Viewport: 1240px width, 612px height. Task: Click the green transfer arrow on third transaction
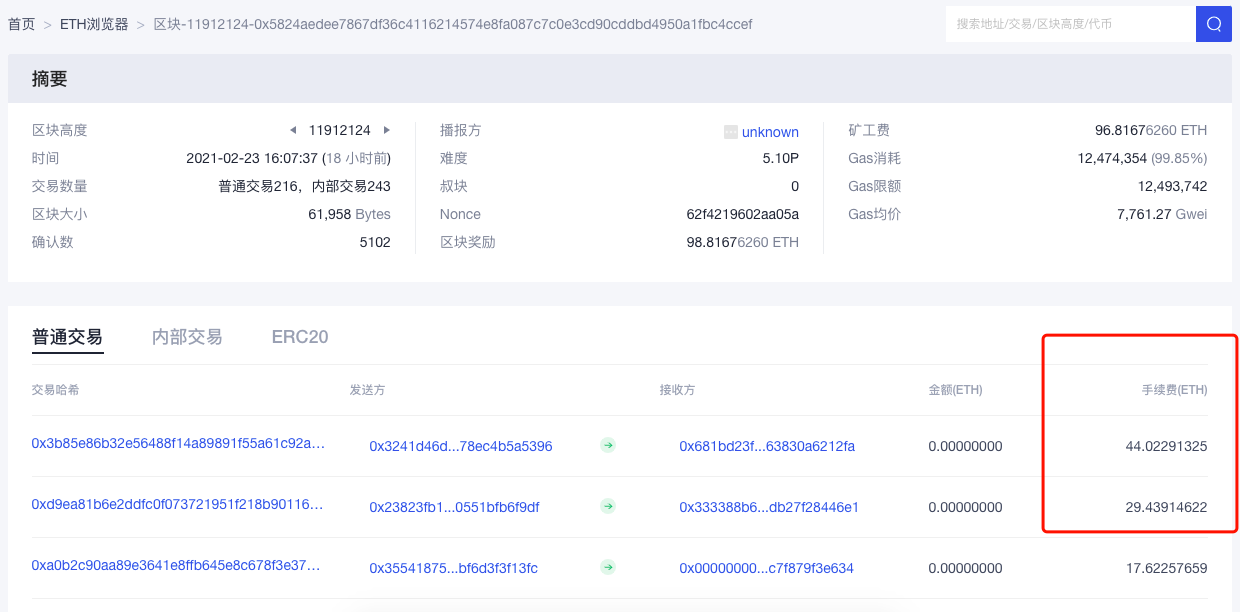tap(607, 567)
